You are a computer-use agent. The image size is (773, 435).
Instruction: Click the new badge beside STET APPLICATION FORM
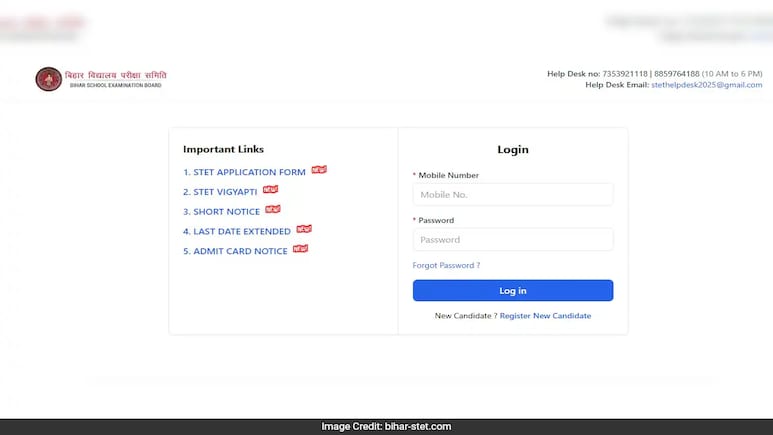click(x=319, y=170)
